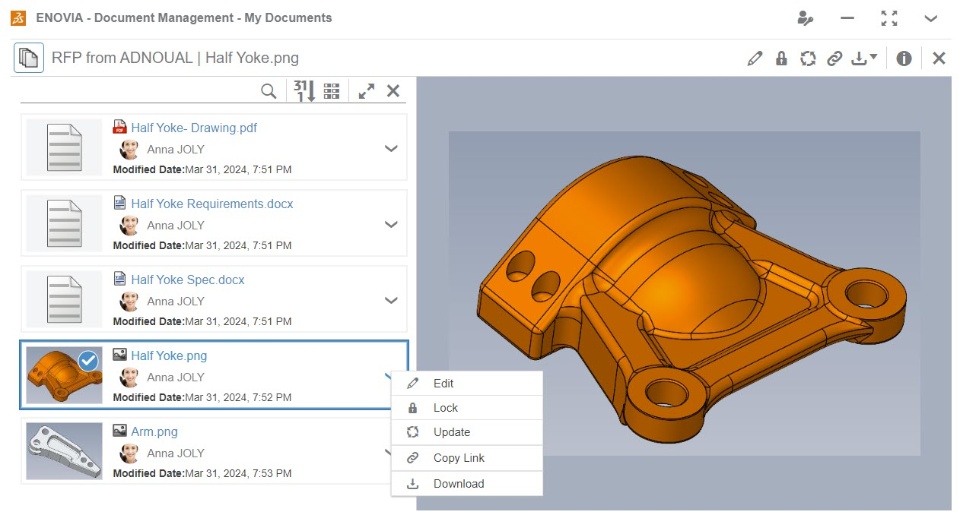Close the document preview with header X
Image resolution: width=960 pixels, height=515 pixels.
click(939, 58)
